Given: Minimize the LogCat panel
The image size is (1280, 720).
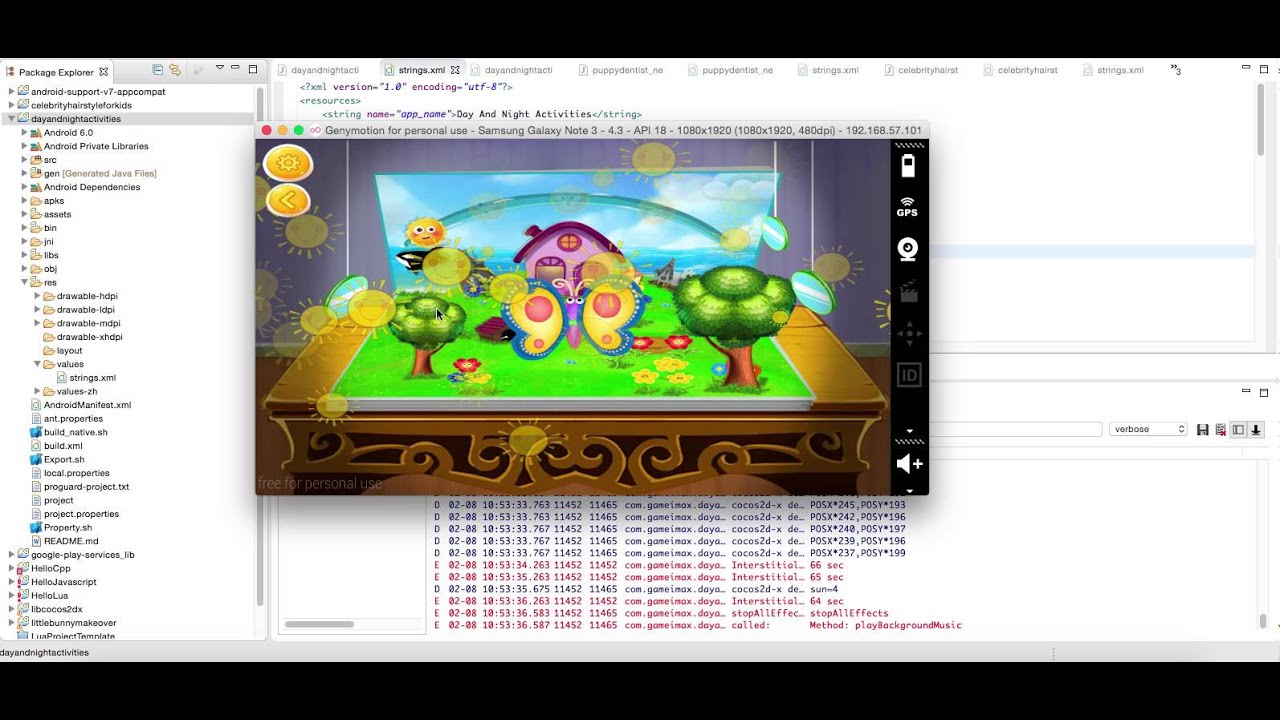Looking at the screenshot, I should pyautogui.click(x=1246, y=391).
